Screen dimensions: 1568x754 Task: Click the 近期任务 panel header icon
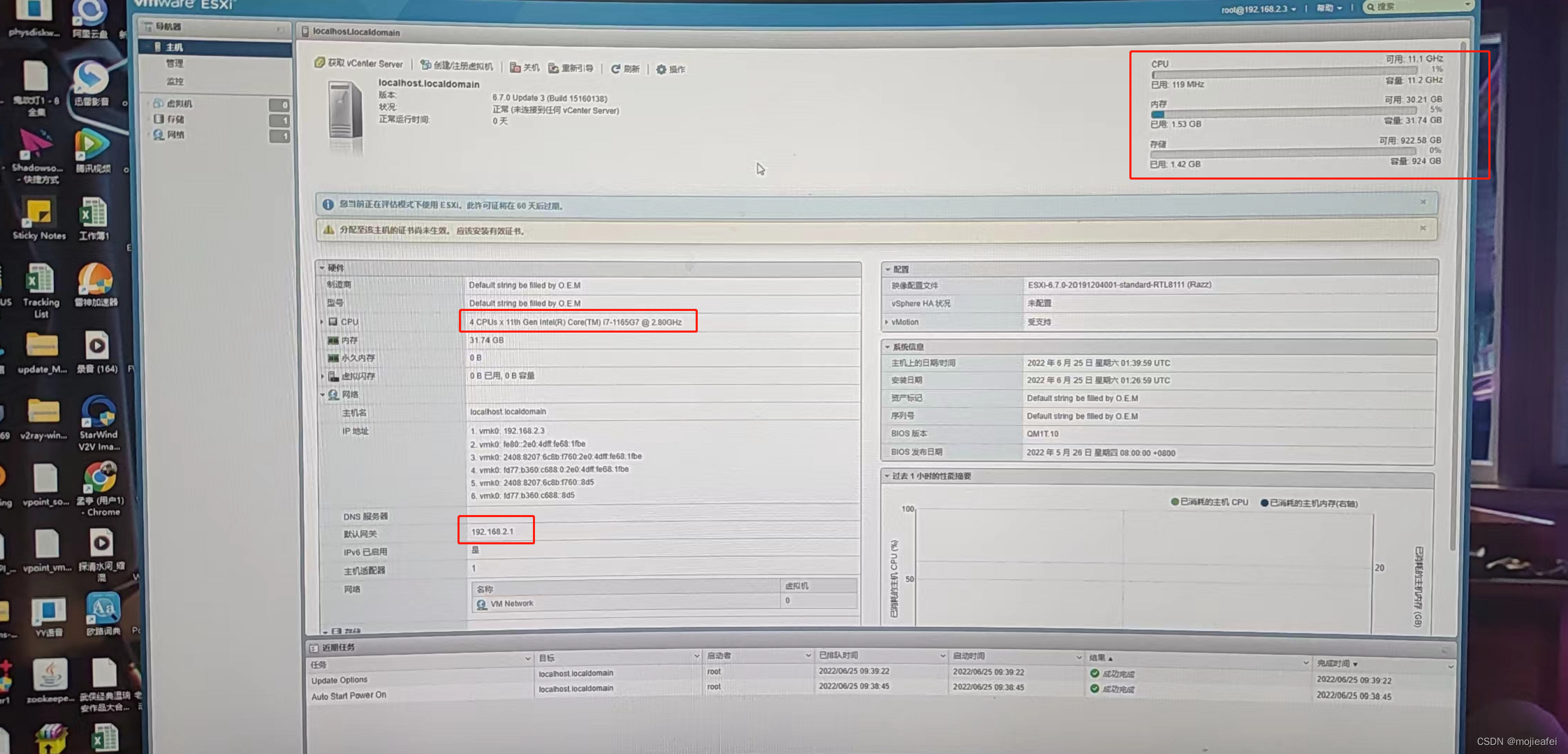point(314,648)
